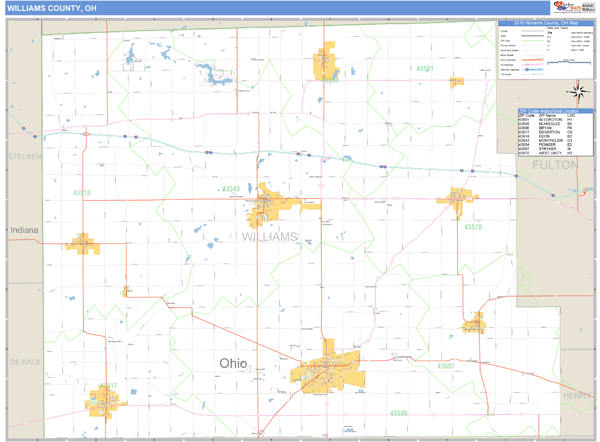Click the FULTON county label

click(x=553, y=163)
